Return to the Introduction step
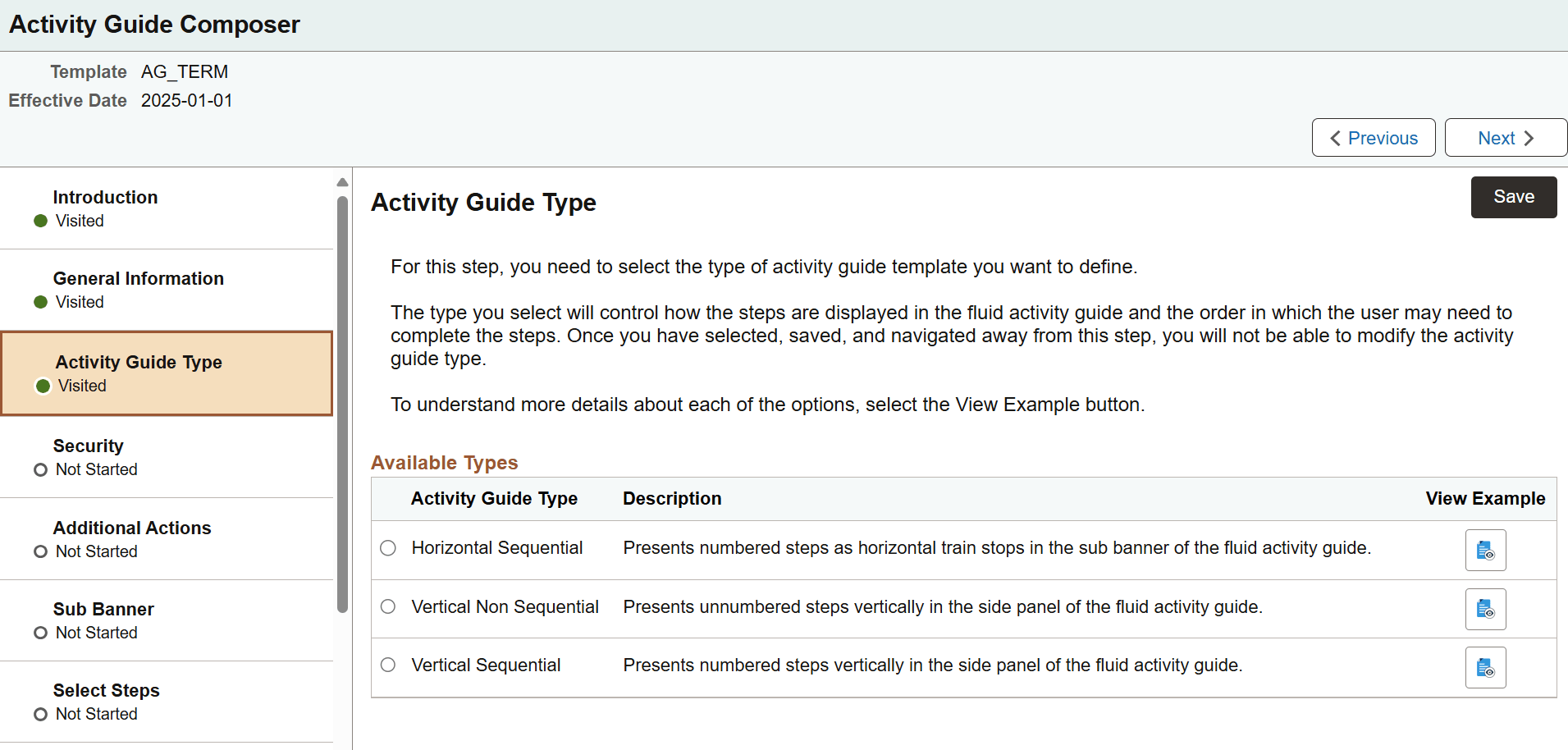The width and height of the screenshot is (1568, 750). (x=105, y=197)
